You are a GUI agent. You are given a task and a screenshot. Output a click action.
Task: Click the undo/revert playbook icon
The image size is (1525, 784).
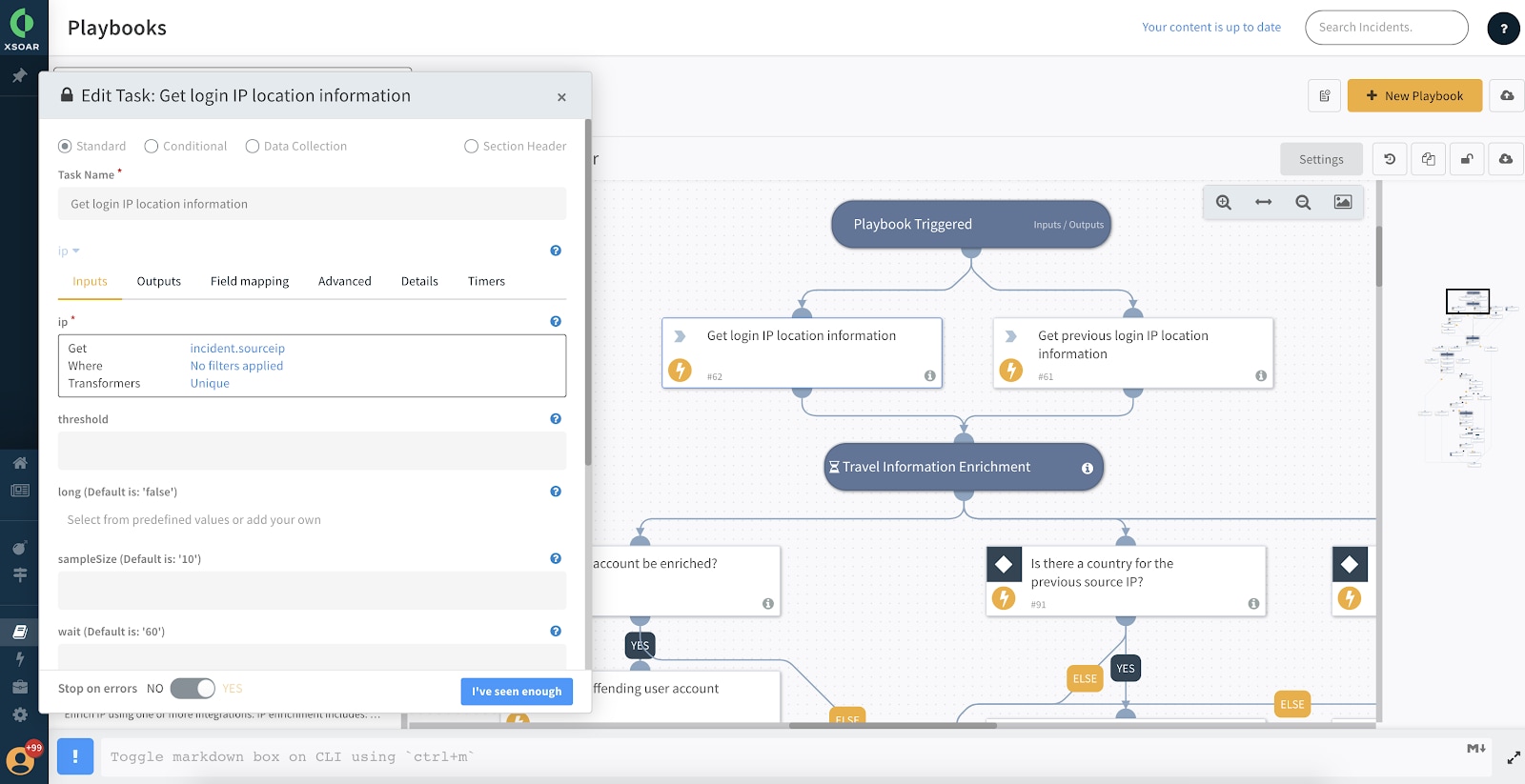[1390, 159]
